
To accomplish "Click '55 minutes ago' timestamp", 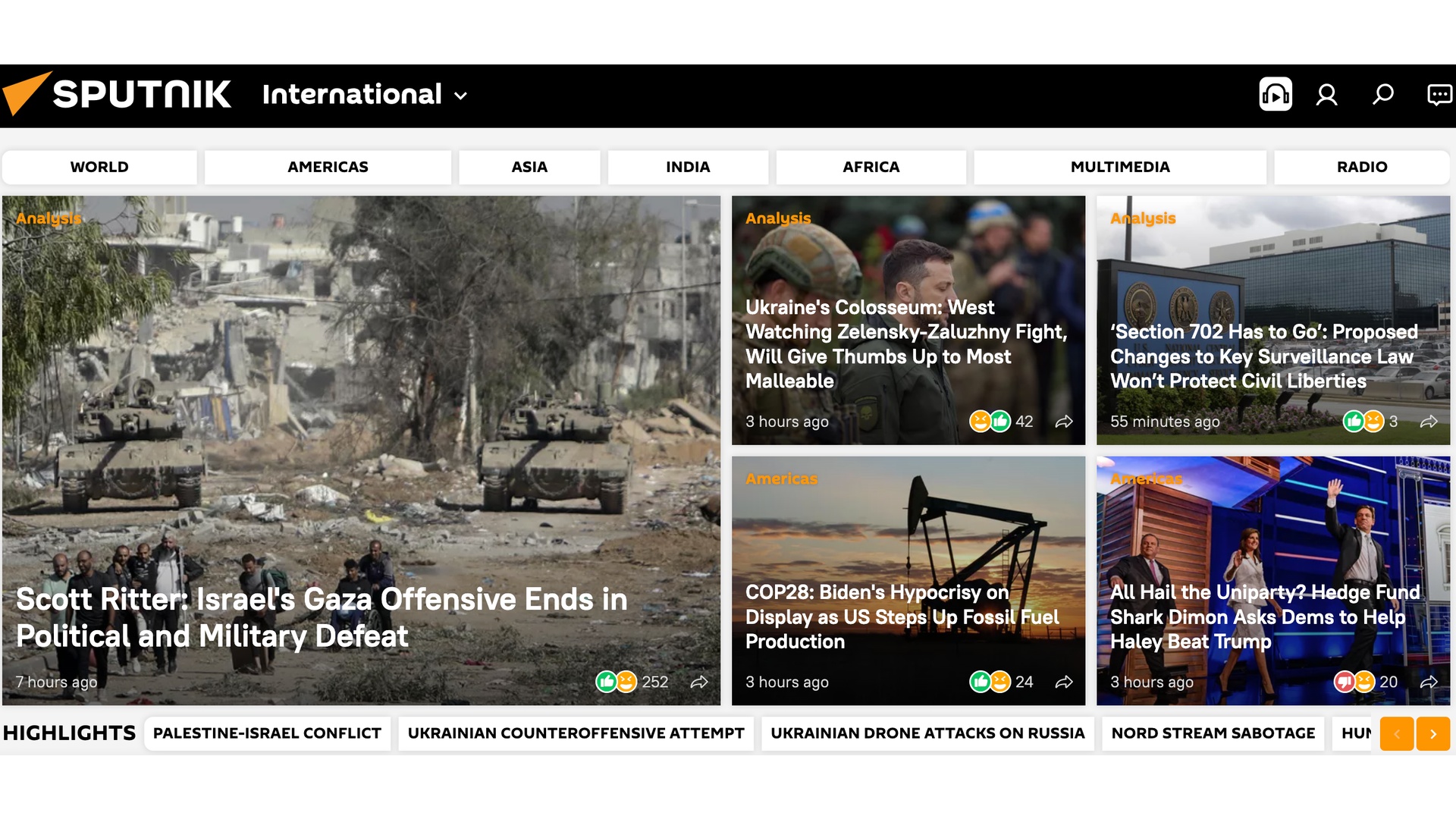I will [x=1165, y=422].
